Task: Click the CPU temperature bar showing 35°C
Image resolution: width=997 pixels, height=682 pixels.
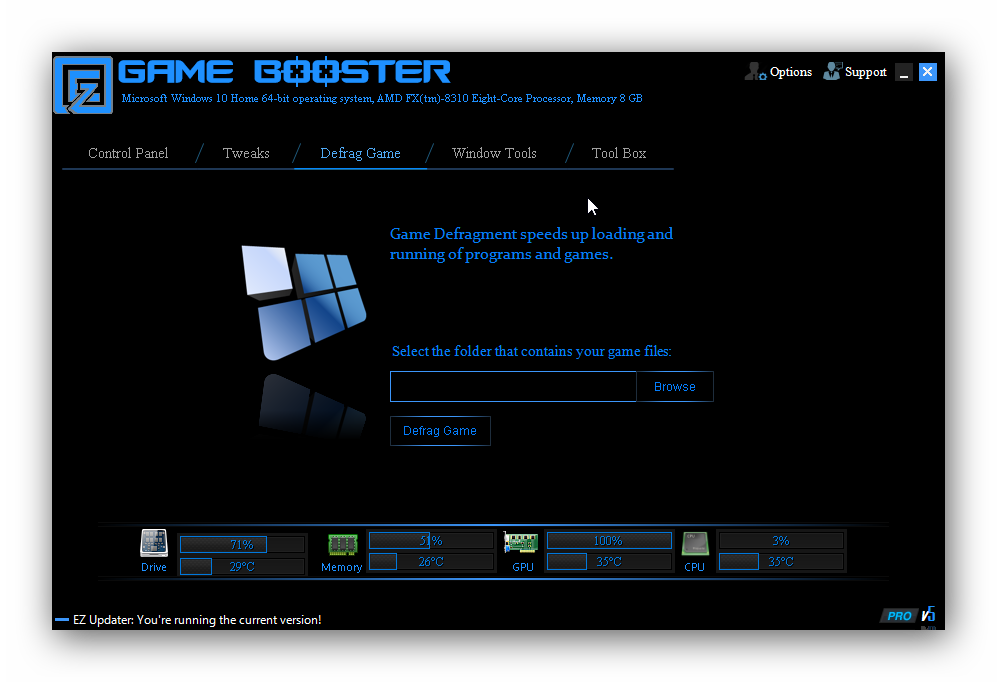Action: click(x=781, y=562)
